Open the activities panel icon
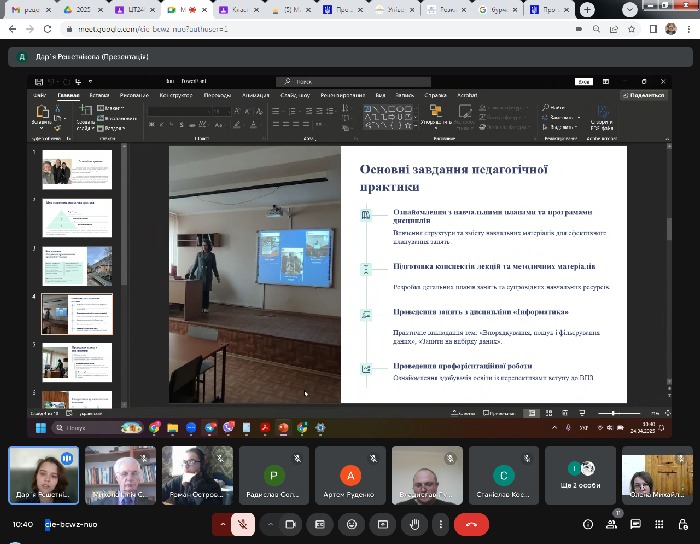Viewport: 700px width, 544px height. tap(660, 524)
